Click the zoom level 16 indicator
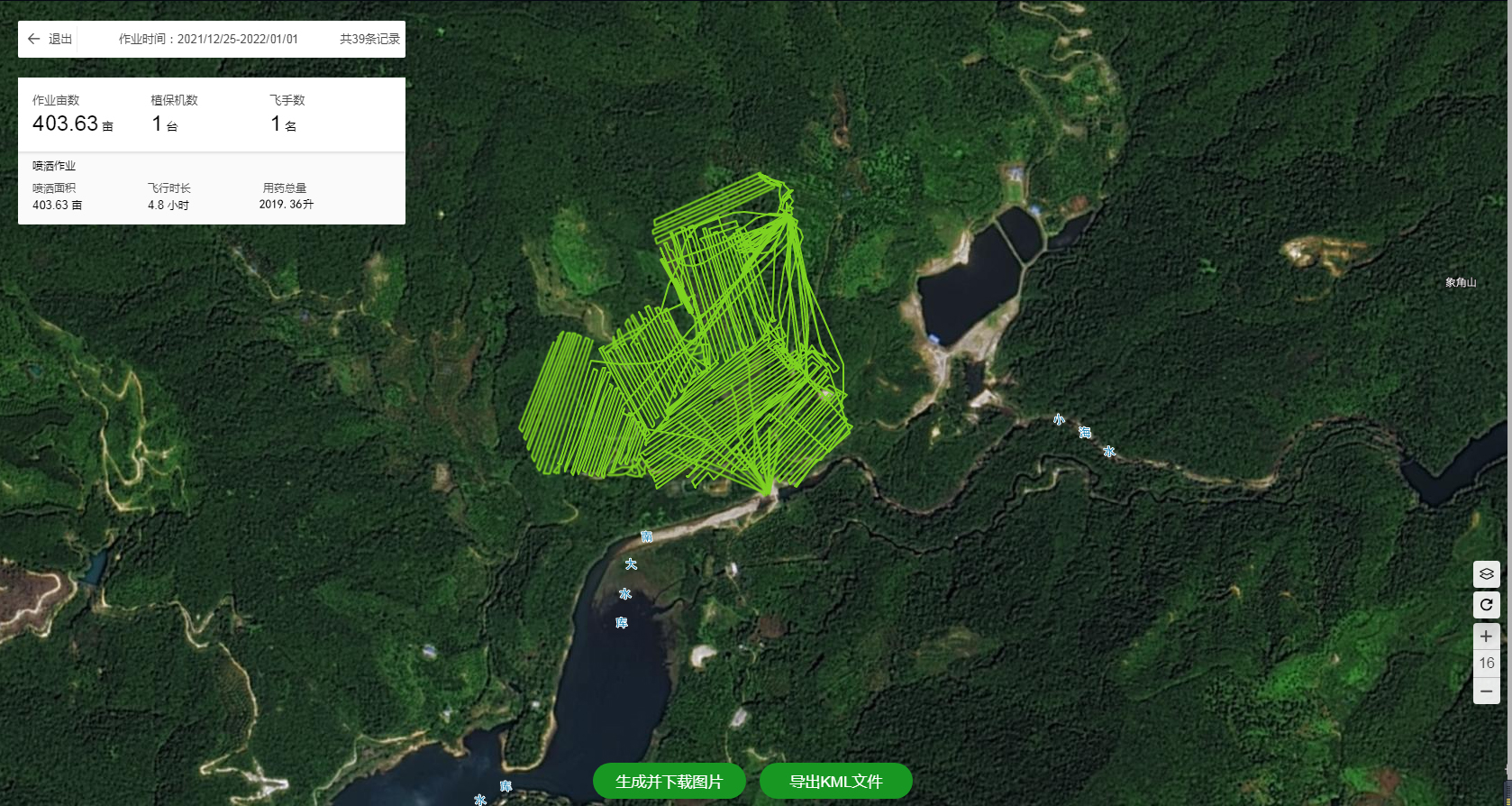This screenshot has height=806, width=1512. (x=1487, y=664)
